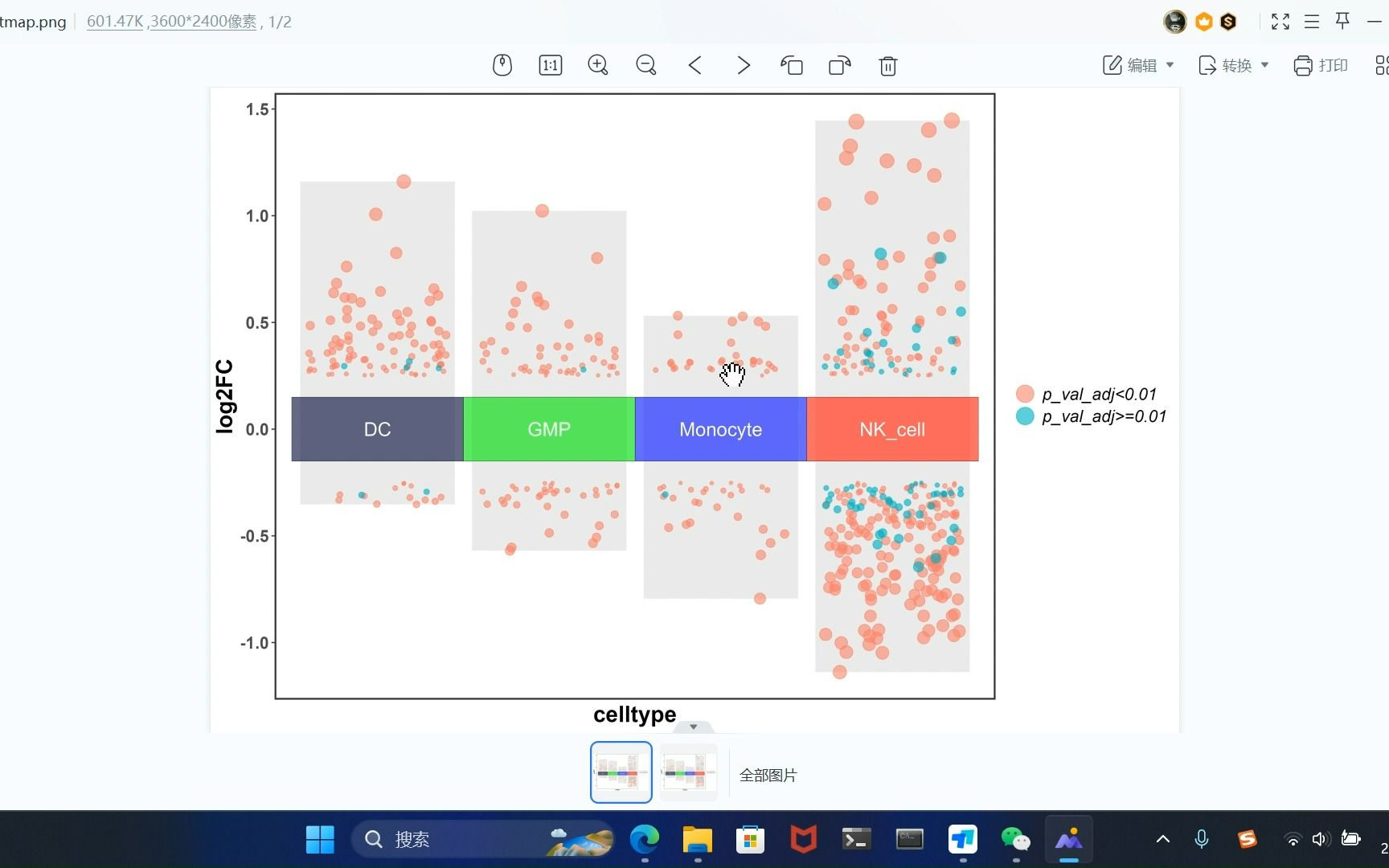Image resolution: width=1389 pixels, height=868 pixels.
Task: Rotate image clockwise
Action: [840, 65]
